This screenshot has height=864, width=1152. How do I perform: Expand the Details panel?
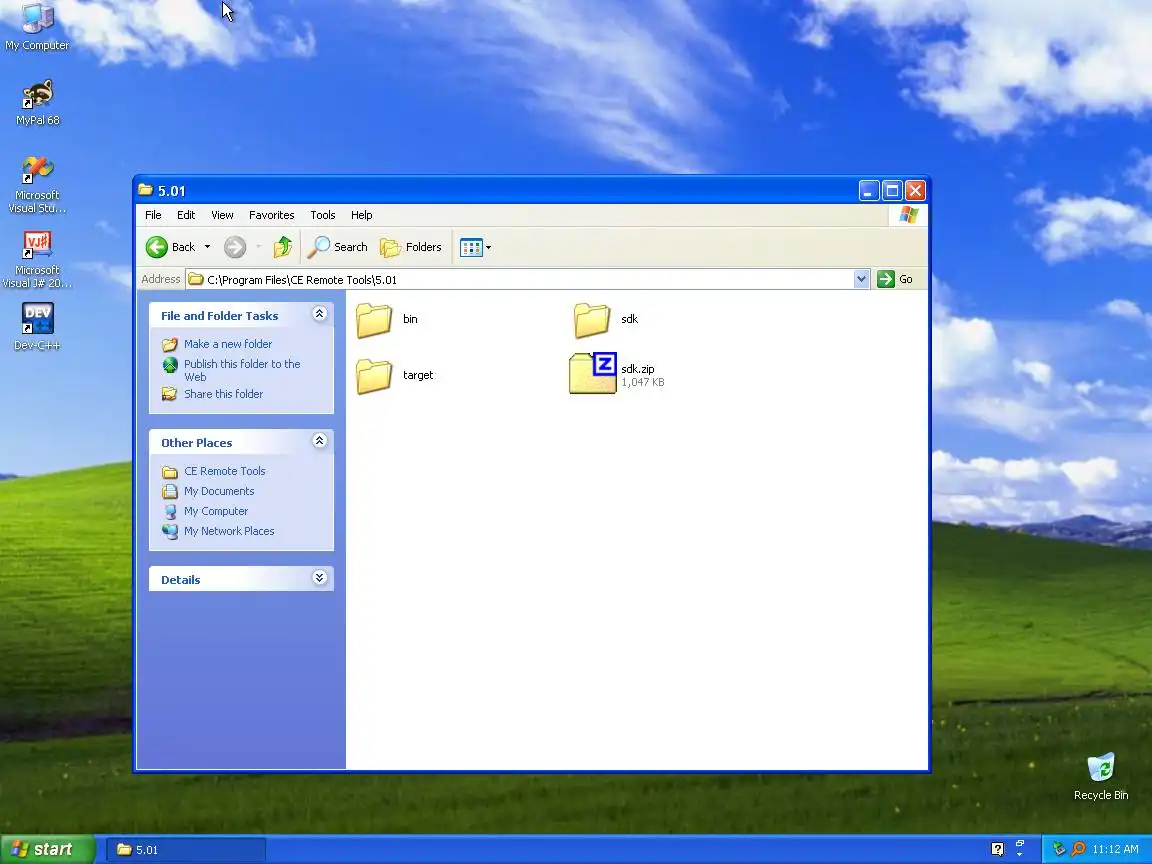[x=320, y=577]
